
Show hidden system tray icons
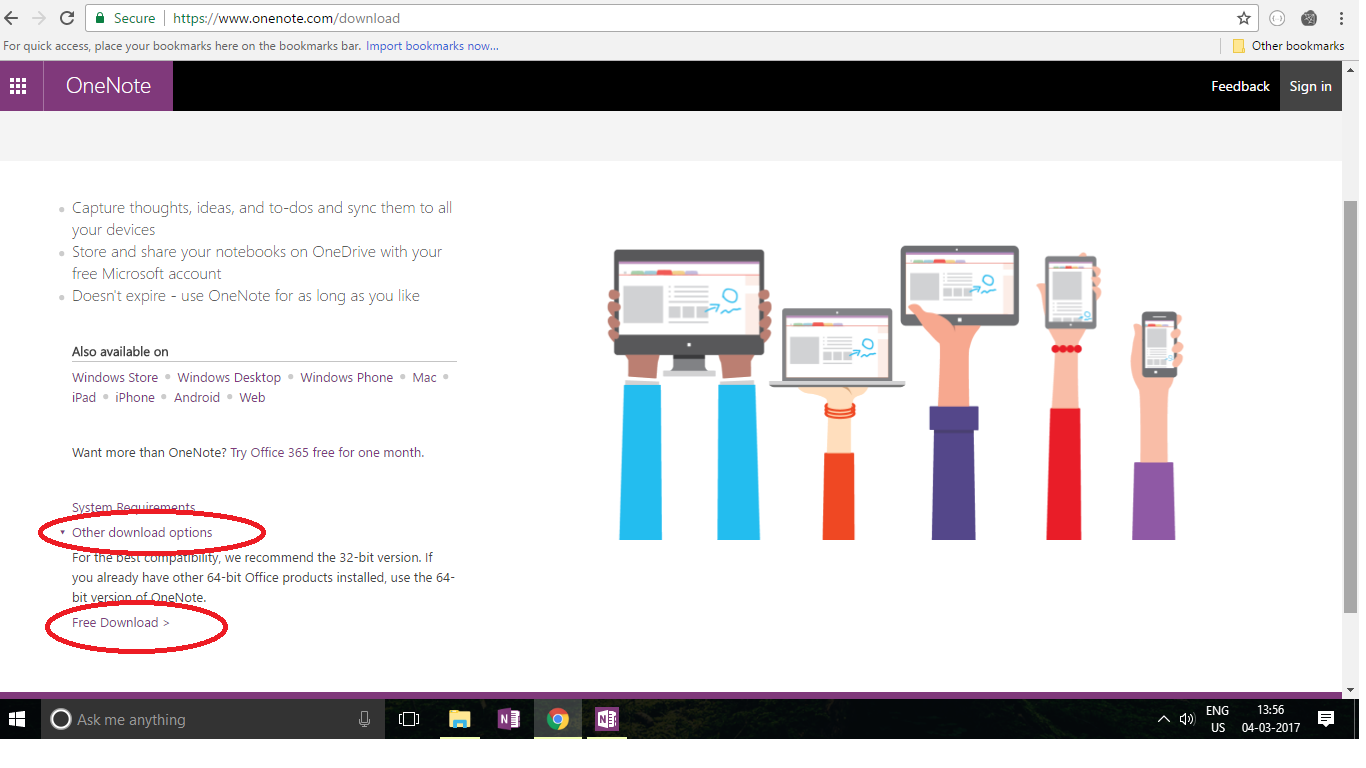1164,719
